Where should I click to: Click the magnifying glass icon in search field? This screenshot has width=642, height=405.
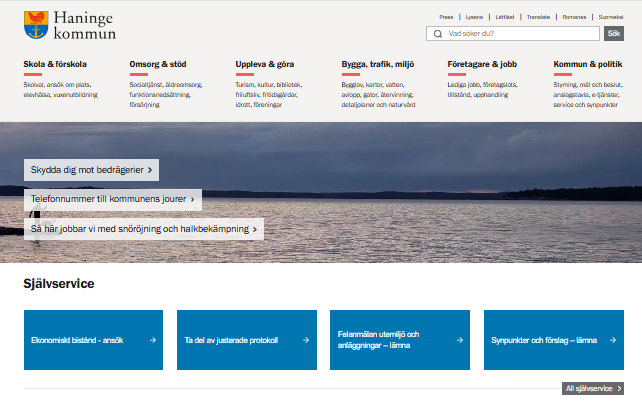click(437, 34)
